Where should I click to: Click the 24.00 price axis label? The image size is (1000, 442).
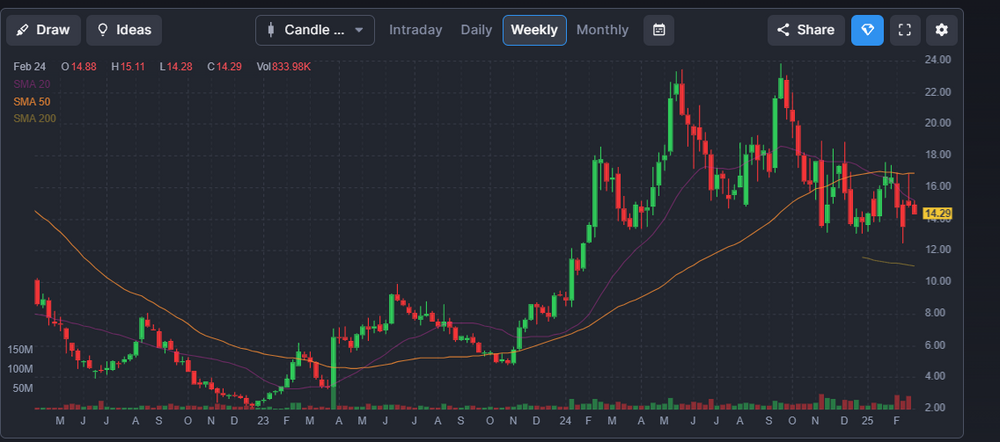[938, 59]
